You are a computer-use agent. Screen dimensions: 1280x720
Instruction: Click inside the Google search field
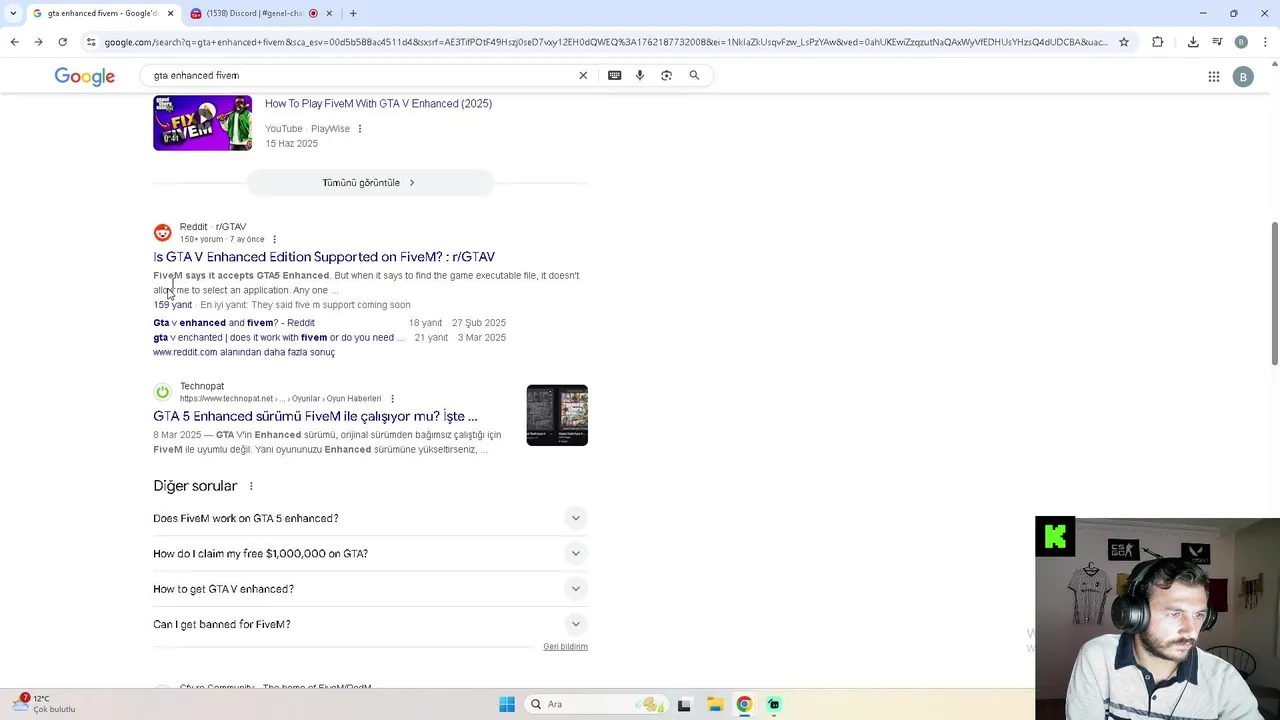[x=360, y=75]
